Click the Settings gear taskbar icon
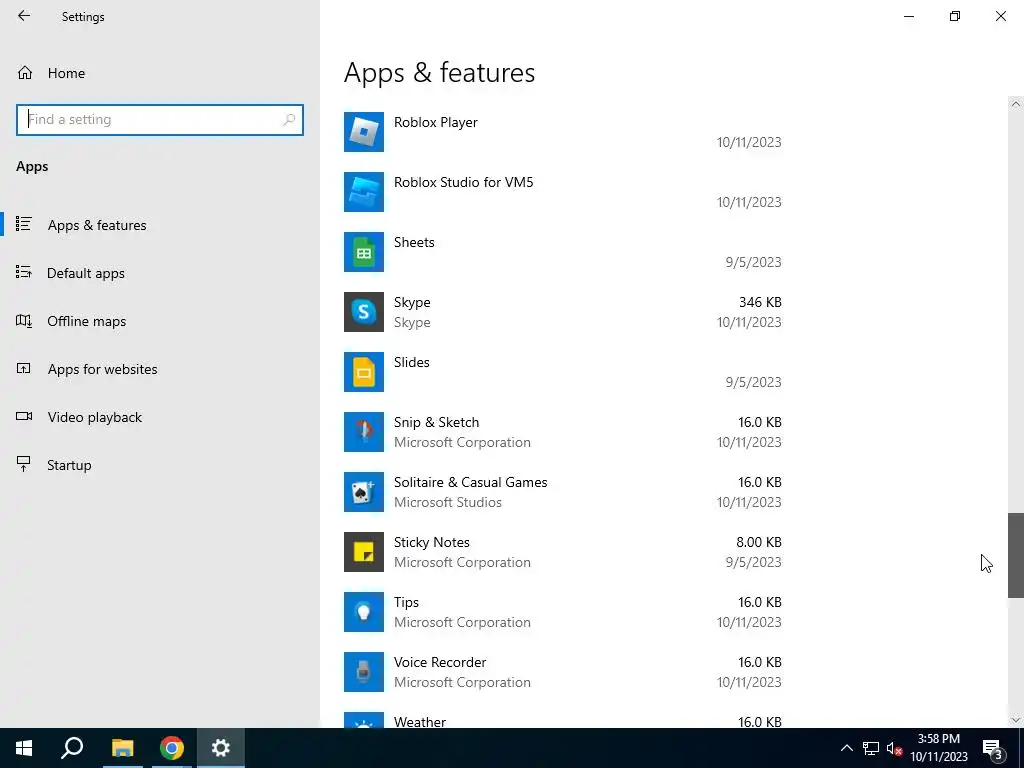Screen dimensions: 1024x768 click(x=221, y=748)
